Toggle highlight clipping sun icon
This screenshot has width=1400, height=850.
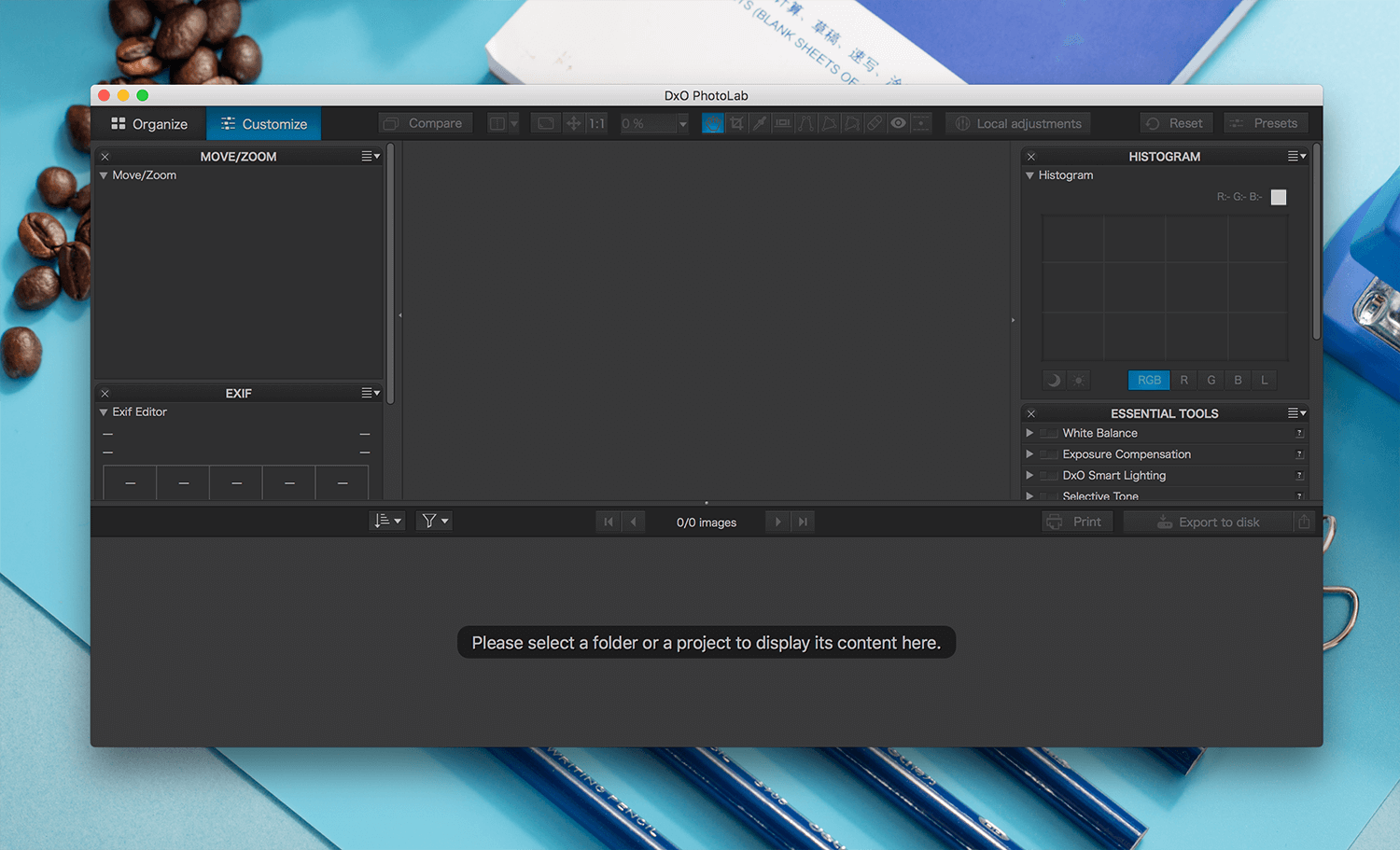[1079, 380]
